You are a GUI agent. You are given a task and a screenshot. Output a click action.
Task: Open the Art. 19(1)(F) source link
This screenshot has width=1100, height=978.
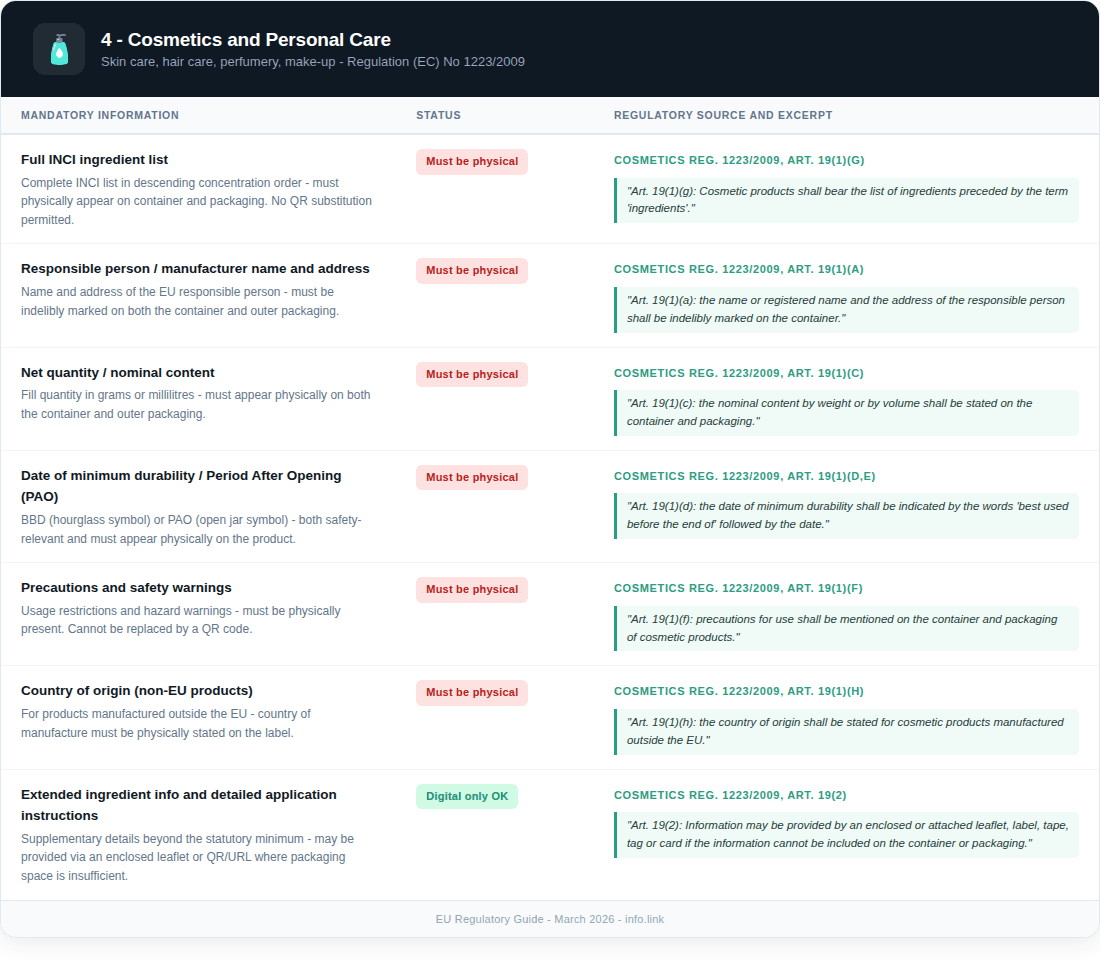[x=738, y=588]
